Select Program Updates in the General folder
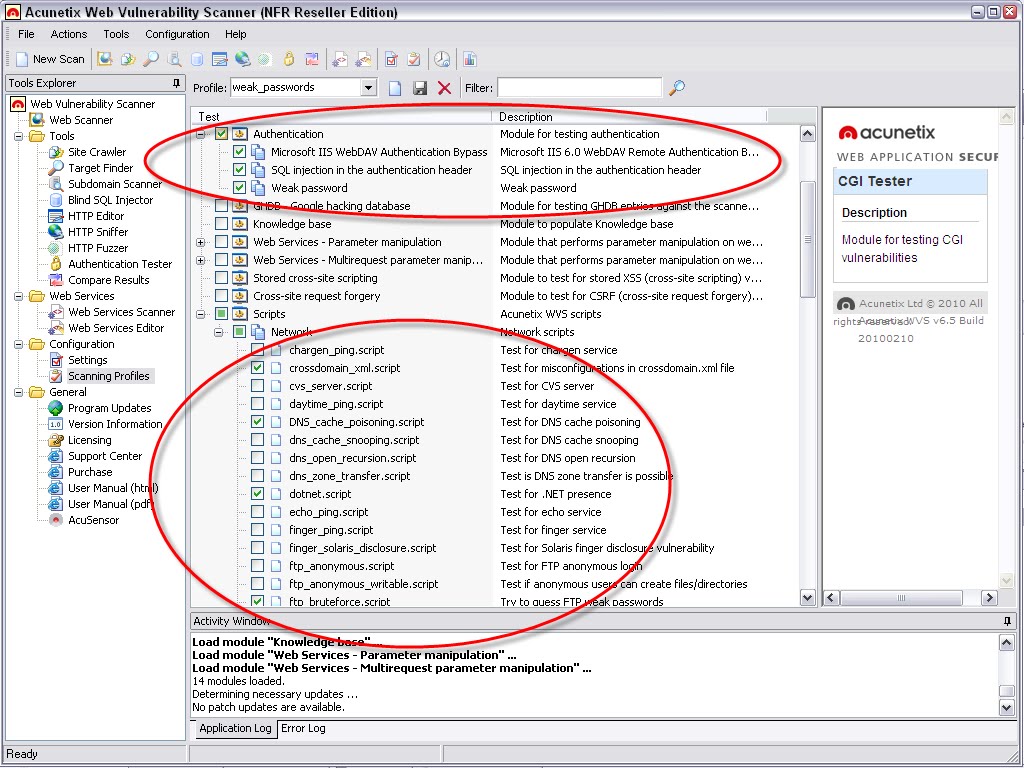 109,408
